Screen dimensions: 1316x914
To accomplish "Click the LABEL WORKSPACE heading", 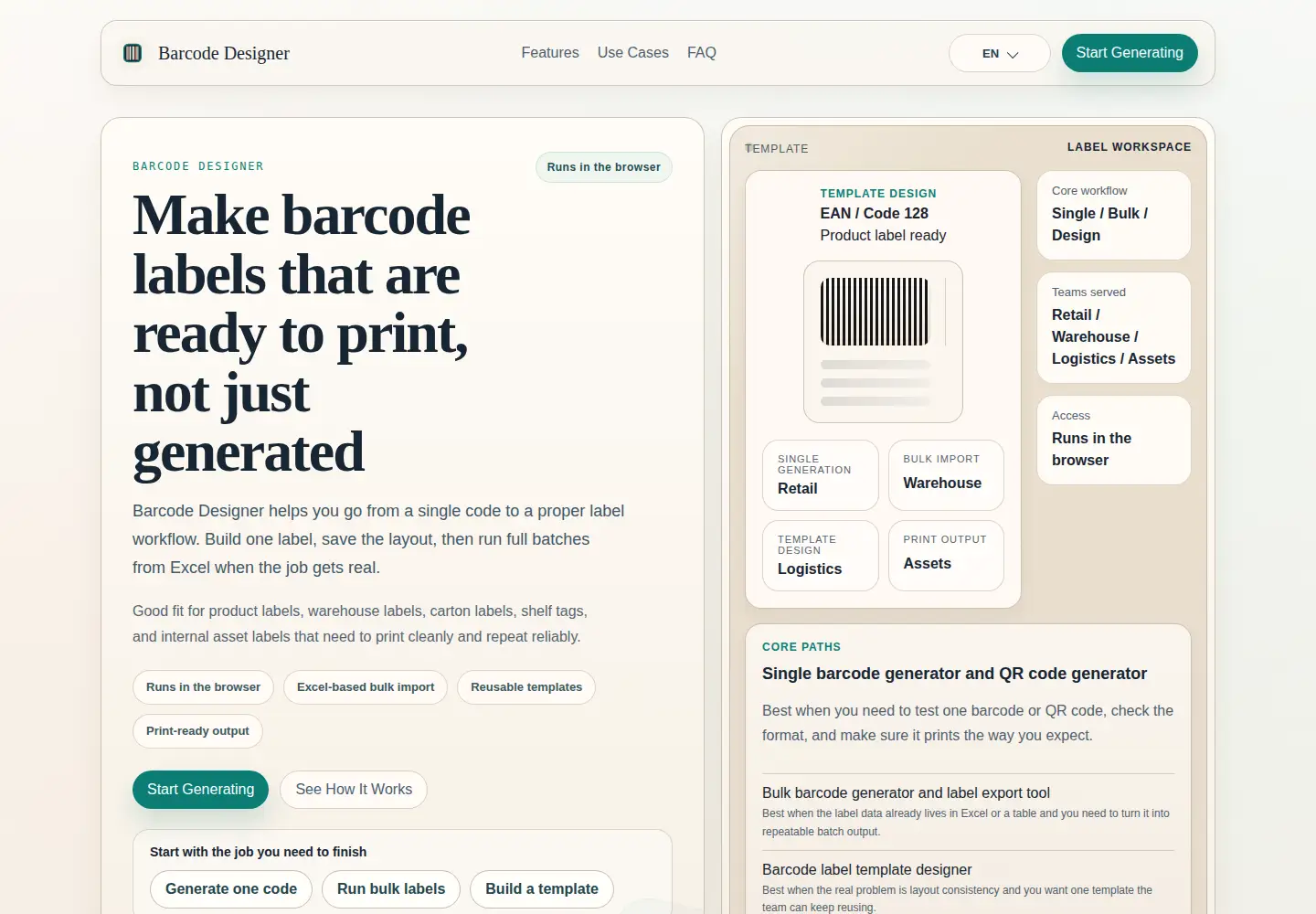I will [x=1129, y=147].
